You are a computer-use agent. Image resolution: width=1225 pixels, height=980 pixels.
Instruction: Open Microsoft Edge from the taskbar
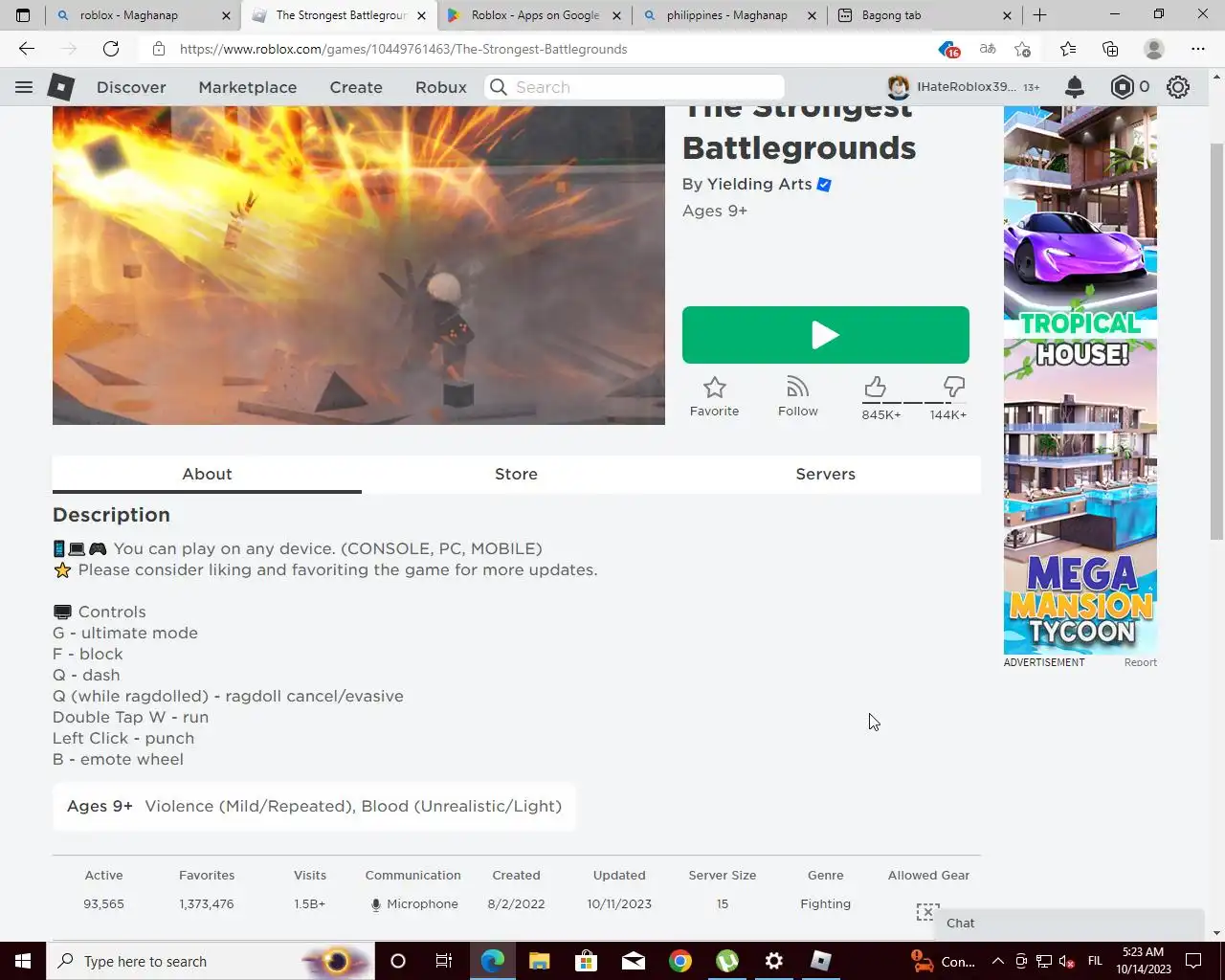coord(493,961)
